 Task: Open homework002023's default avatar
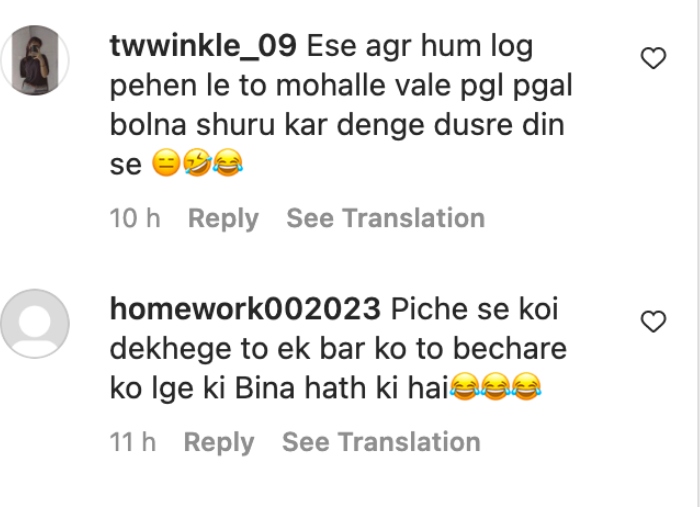pyautogui.click(x=35, y=324)
